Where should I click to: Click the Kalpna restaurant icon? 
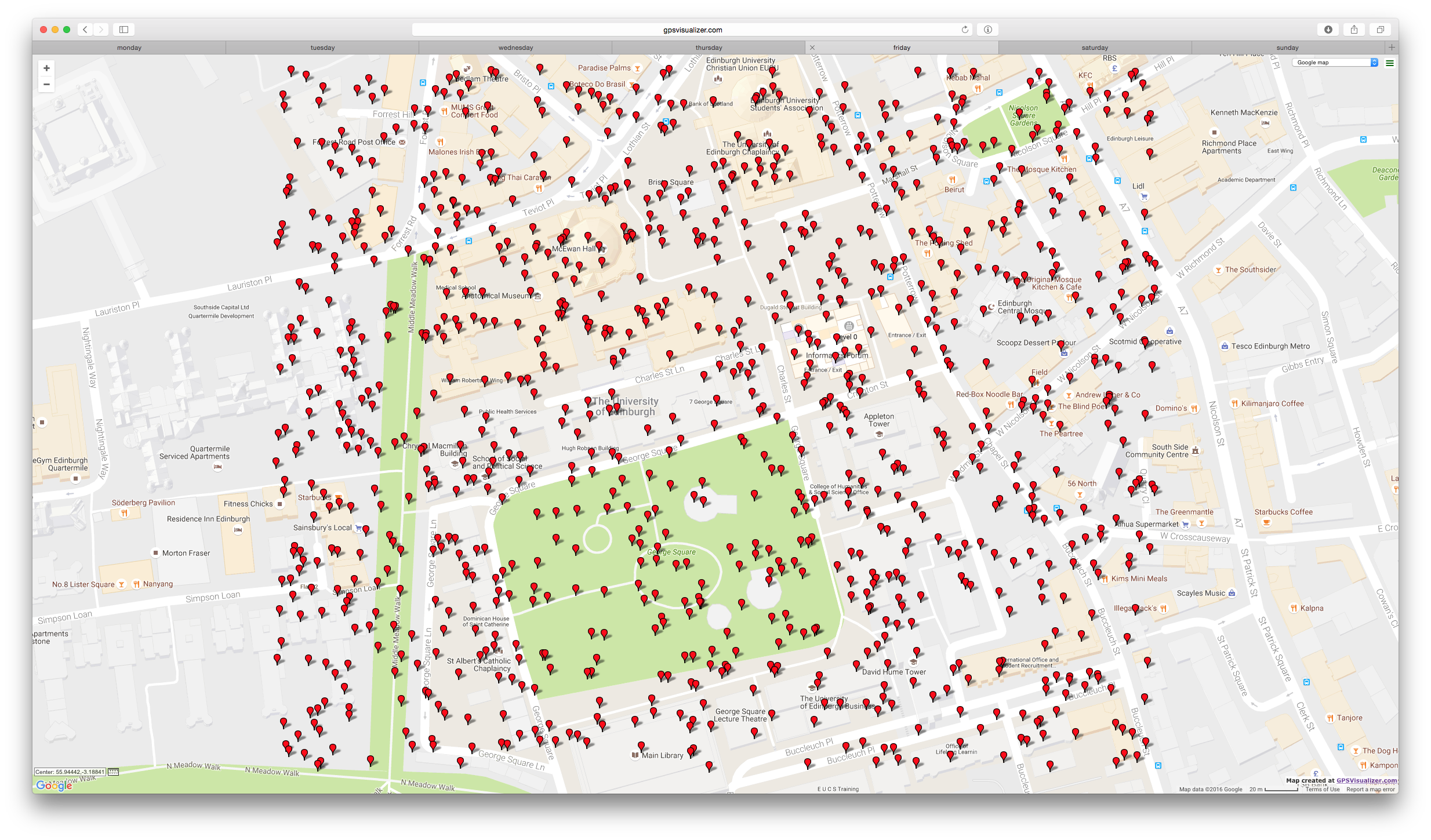[1294, 608]
